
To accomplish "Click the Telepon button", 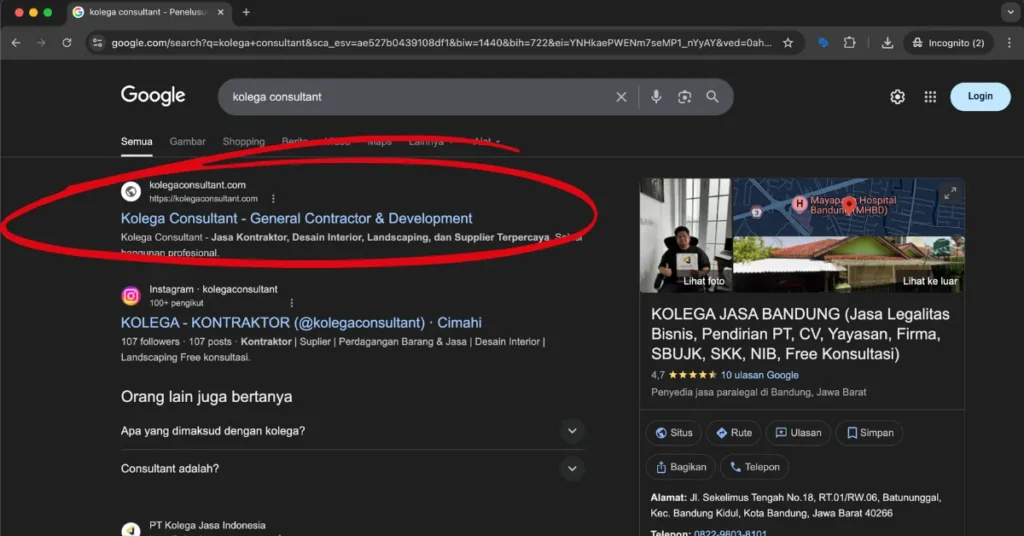I will (x=754, y=467).
